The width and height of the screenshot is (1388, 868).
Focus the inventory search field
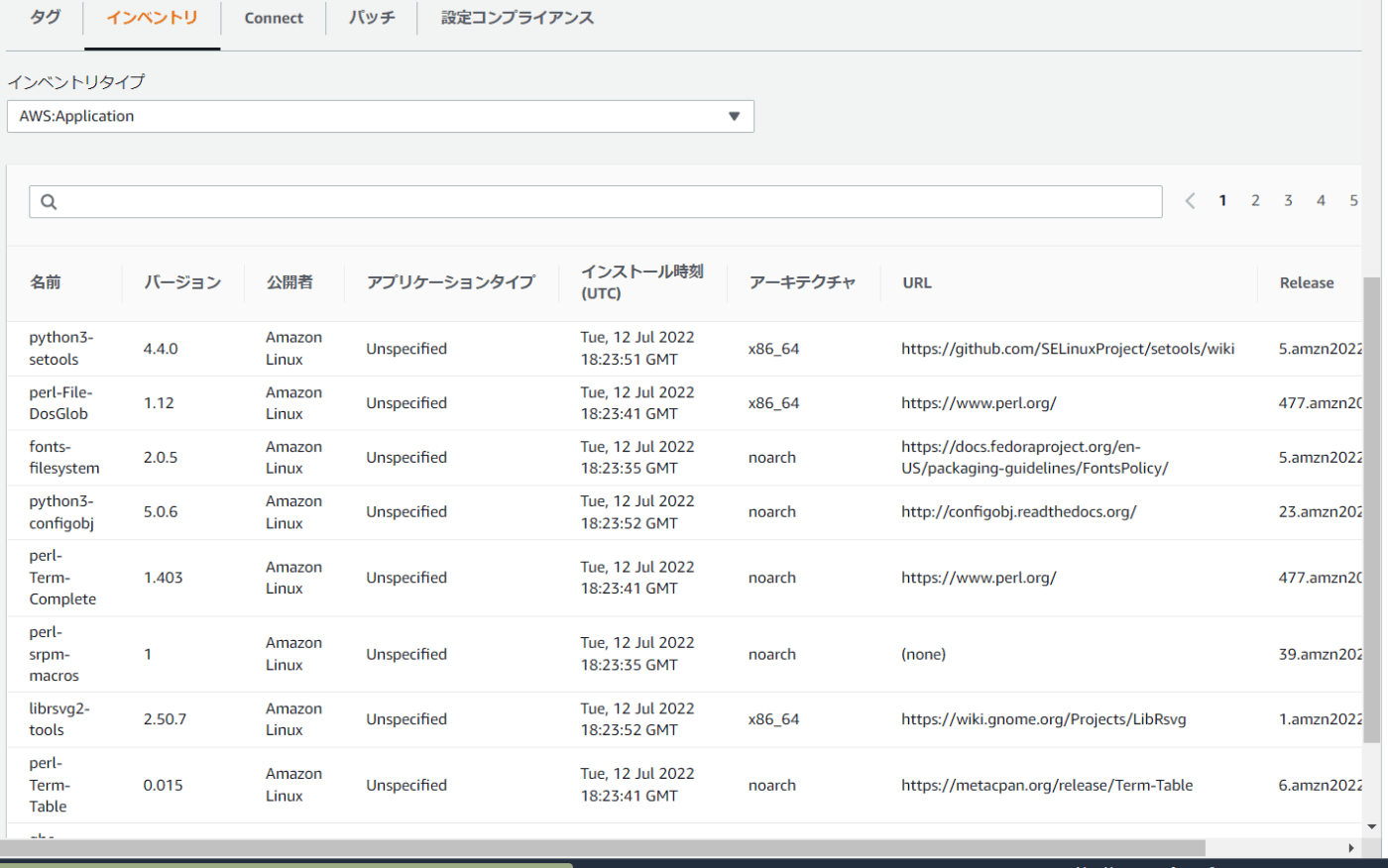(x=596, y=202)
